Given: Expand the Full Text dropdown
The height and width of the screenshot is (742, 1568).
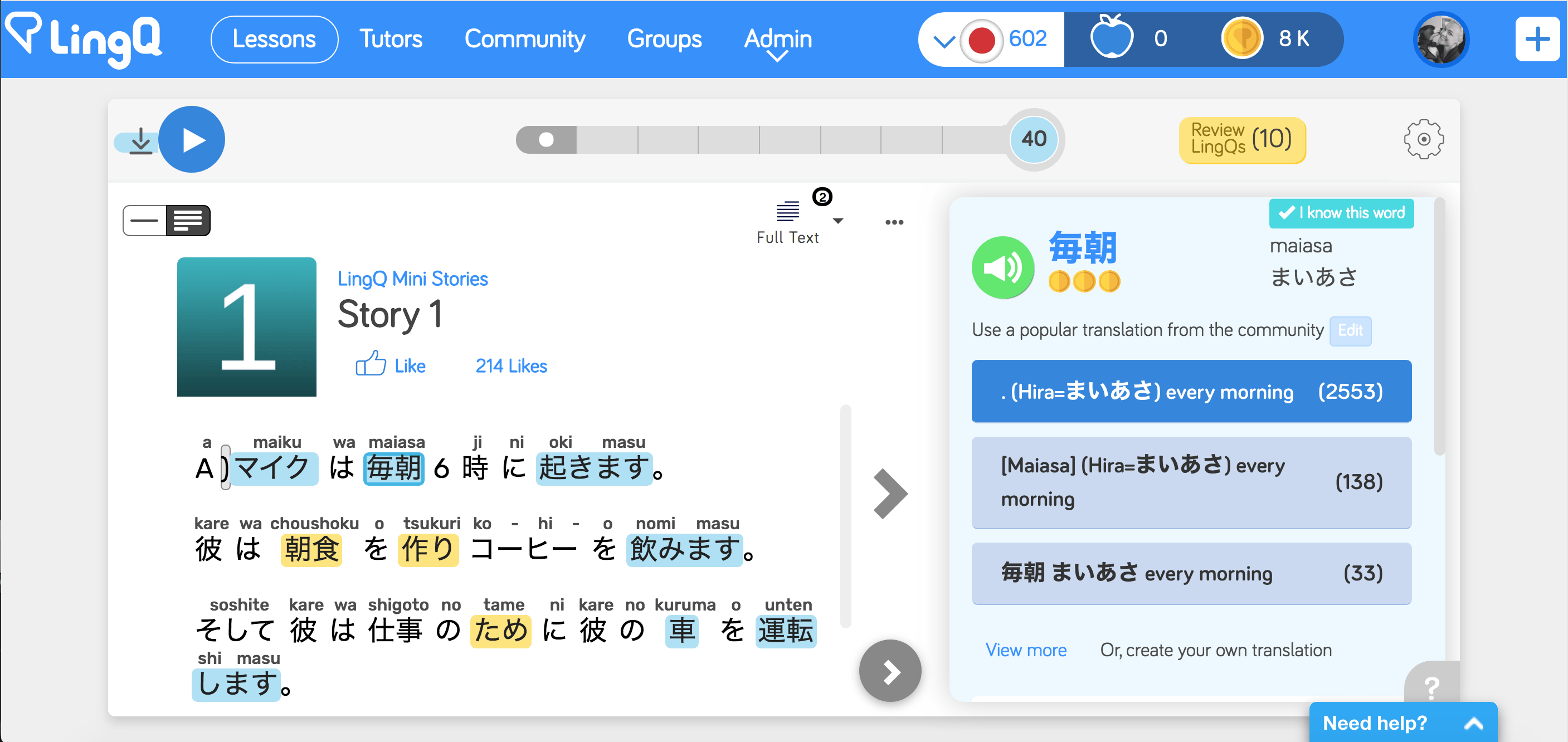Looking at the screenshot, I should point(837,221).
